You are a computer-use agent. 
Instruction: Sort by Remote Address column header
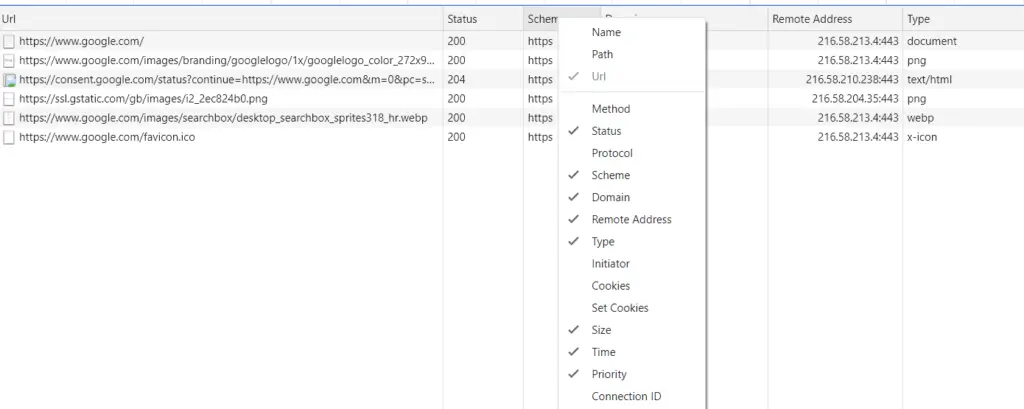tap(835, 19)
